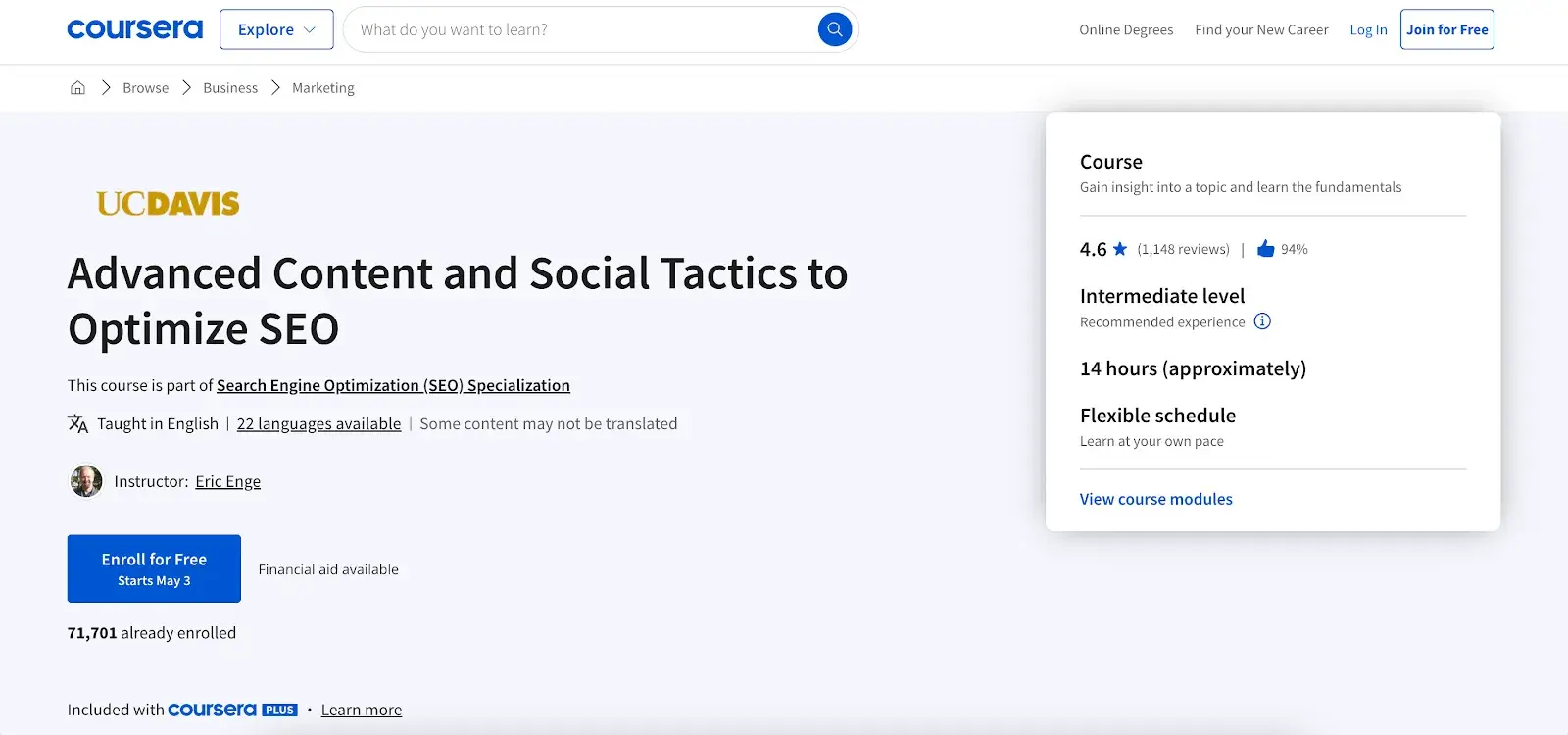Open the Business breadcrumb link

click(230, 88)
